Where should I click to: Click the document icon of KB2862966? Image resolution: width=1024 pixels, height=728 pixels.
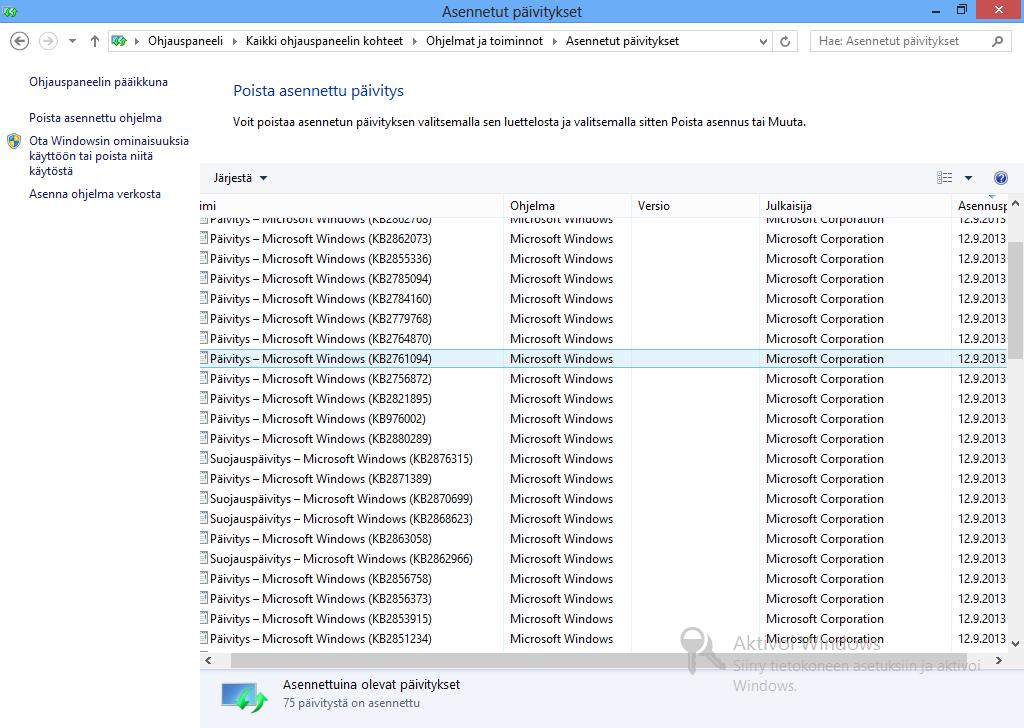point(204,558)
